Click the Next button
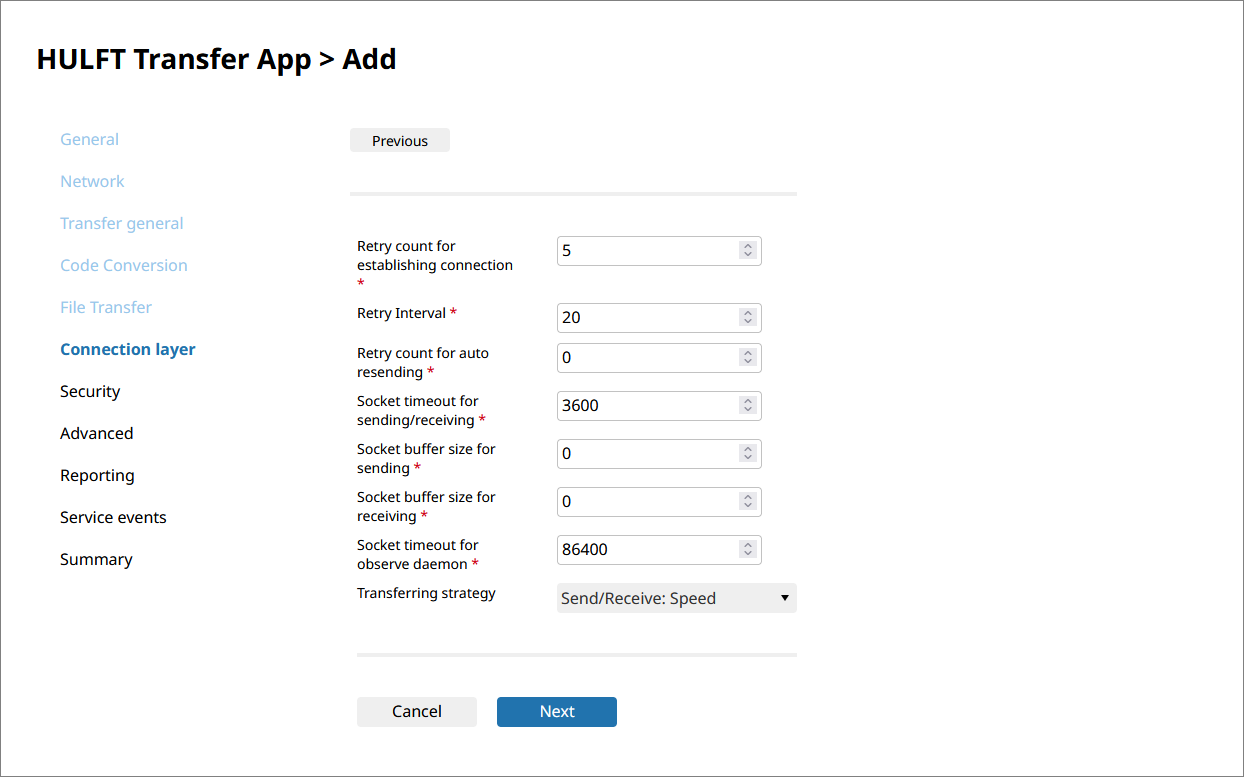The width and height of the screenshot is (1244, 777). tap(556, 712)
